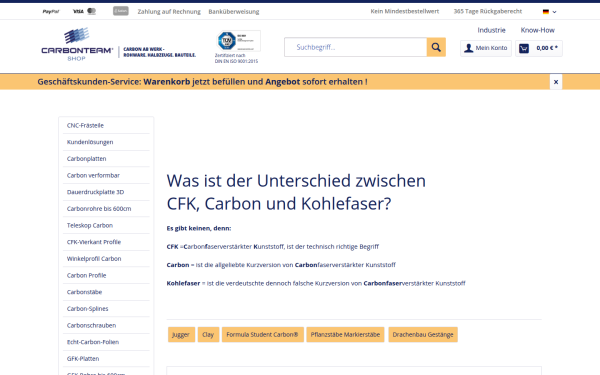Click the Visa payment logo
The width and height of the screenshot is (600, 375).
click(78, 11)
